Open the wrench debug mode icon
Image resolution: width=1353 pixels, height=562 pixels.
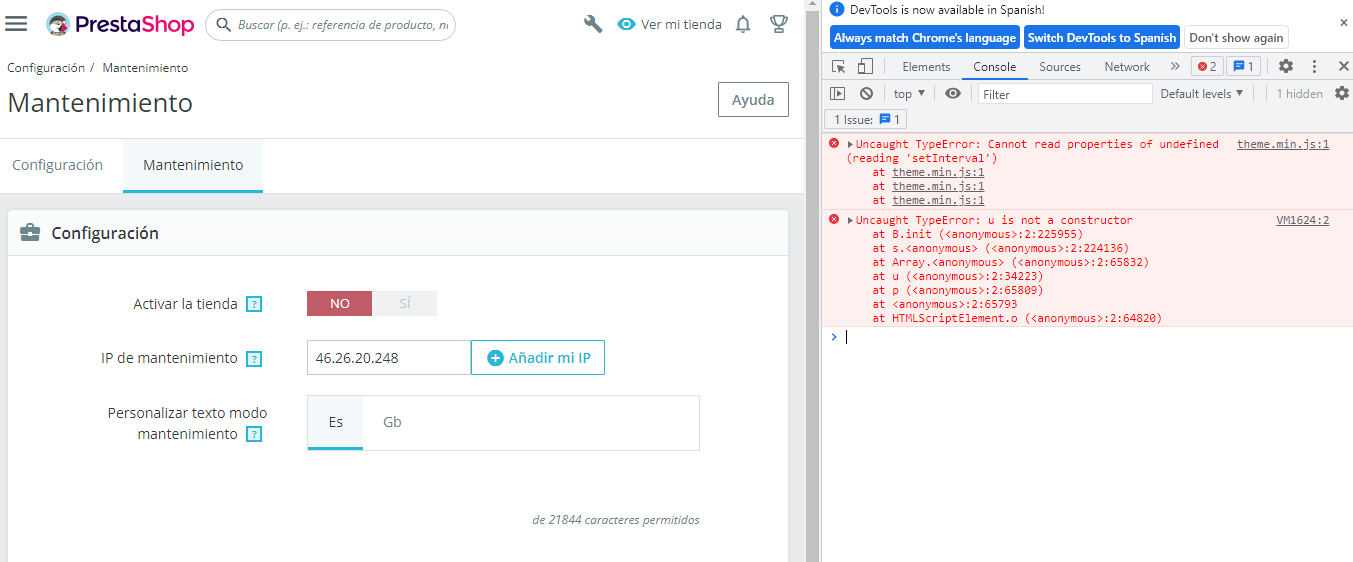point(593,24)
